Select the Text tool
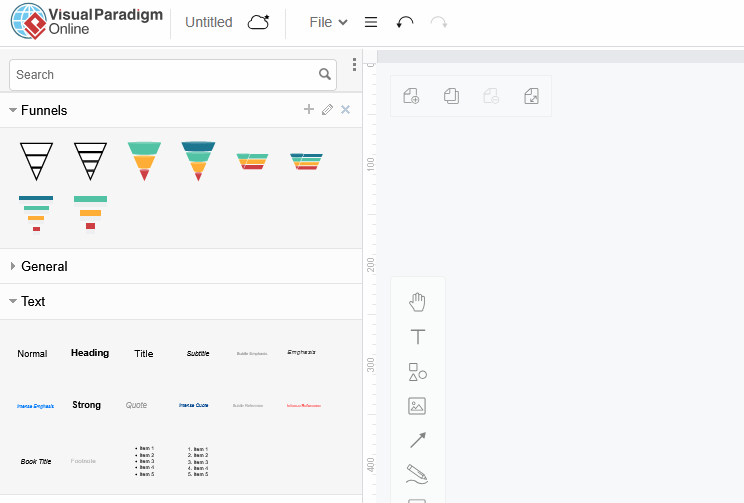Viewport: 744px width, 503px height. pos(418,337)
